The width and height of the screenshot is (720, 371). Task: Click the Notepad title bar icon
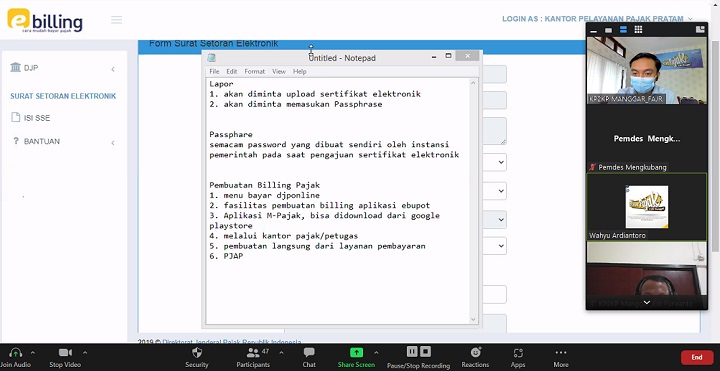tap(211, 57)
